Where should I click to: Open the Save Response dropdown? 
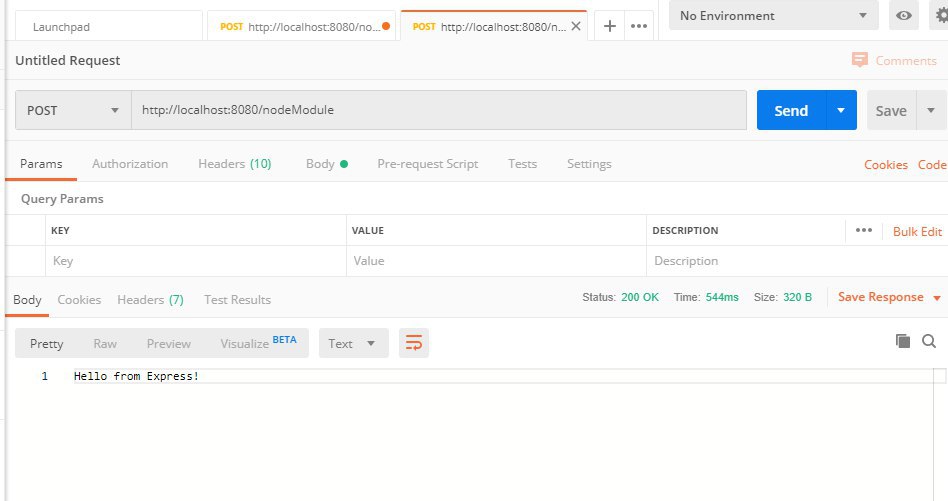[889, 297]
